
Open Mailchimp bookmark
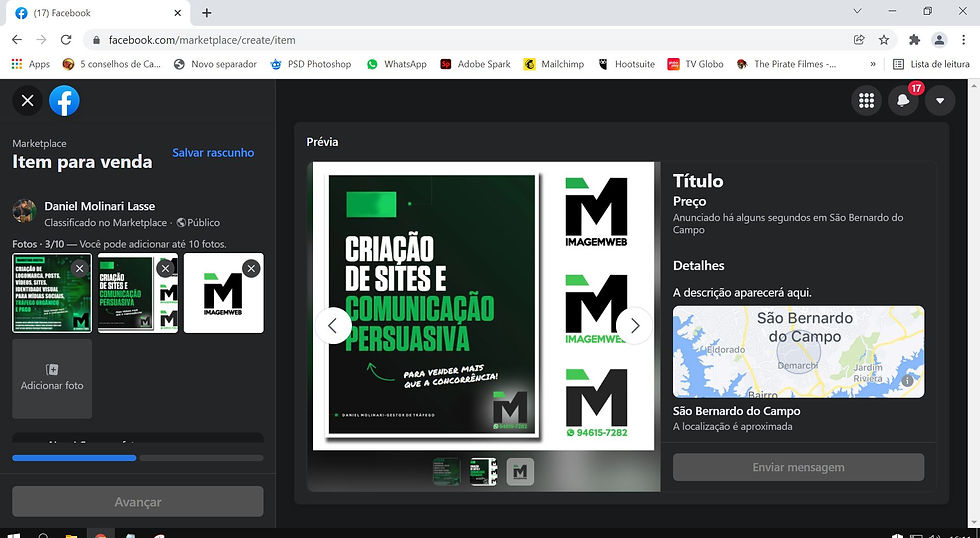554,64
